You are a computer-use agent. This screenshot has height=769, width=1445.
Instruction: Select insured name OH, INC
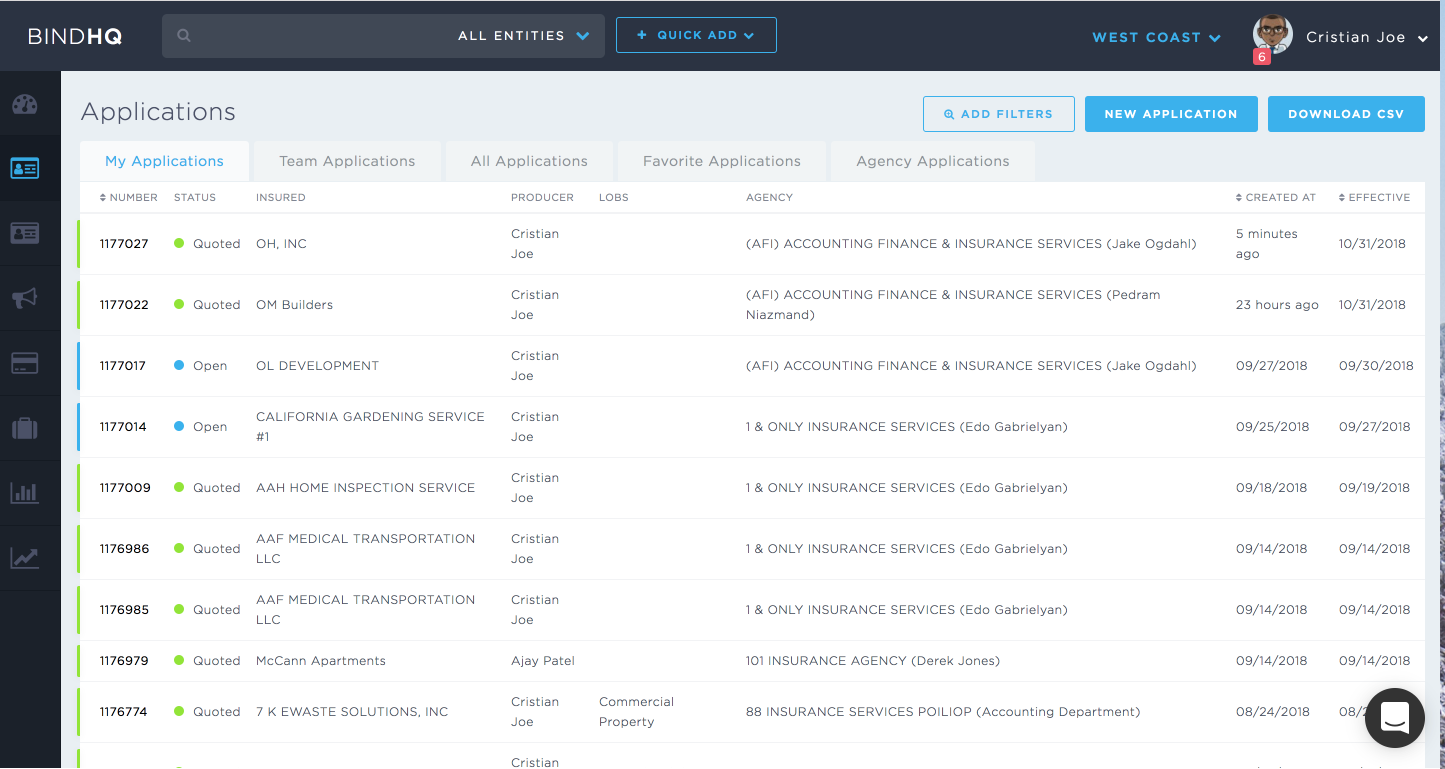281,244
